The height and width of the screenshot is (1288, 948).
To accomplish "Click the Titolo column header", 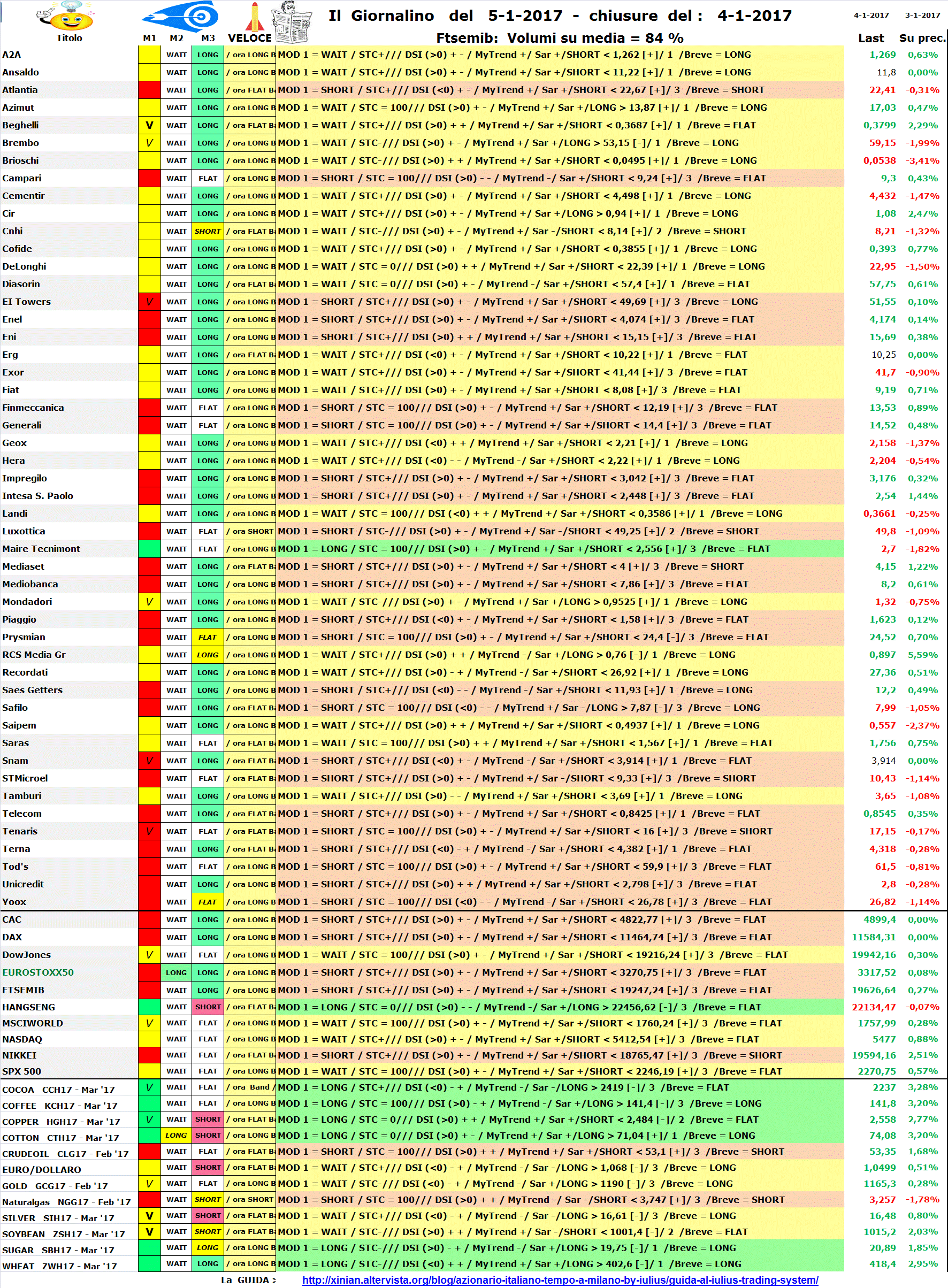I will tap(69, 38).
